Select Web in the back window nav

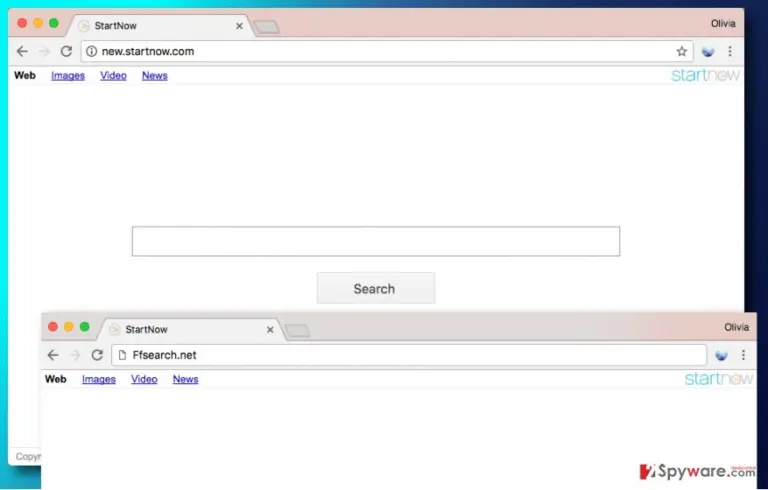(24, 75)
